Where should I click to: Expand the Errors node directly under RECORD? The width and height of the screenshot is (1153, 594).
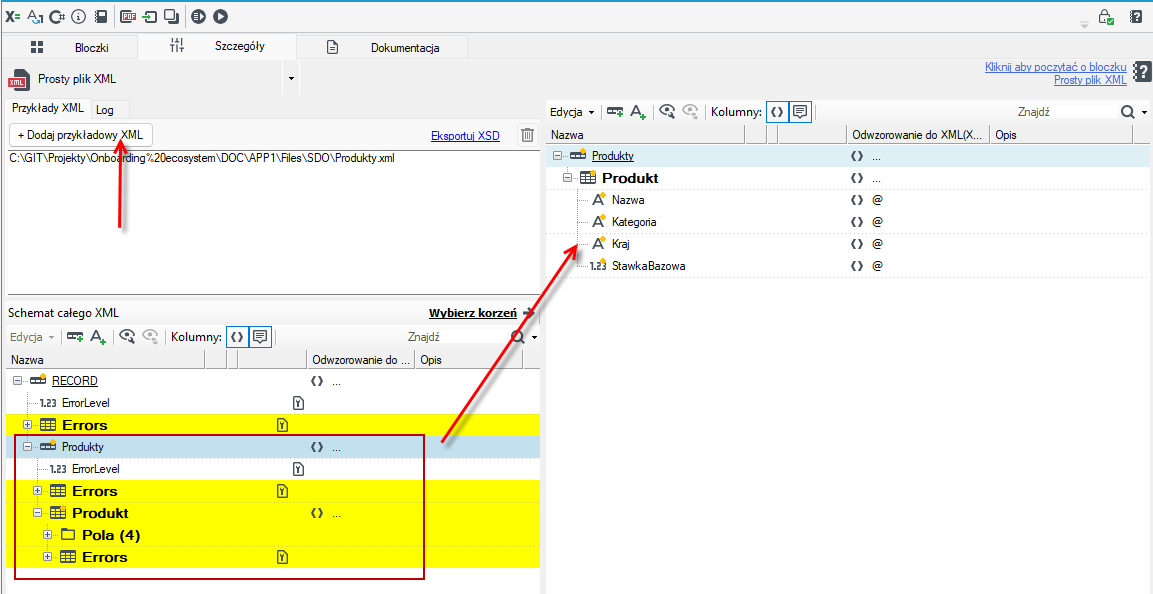coord(28,425)
